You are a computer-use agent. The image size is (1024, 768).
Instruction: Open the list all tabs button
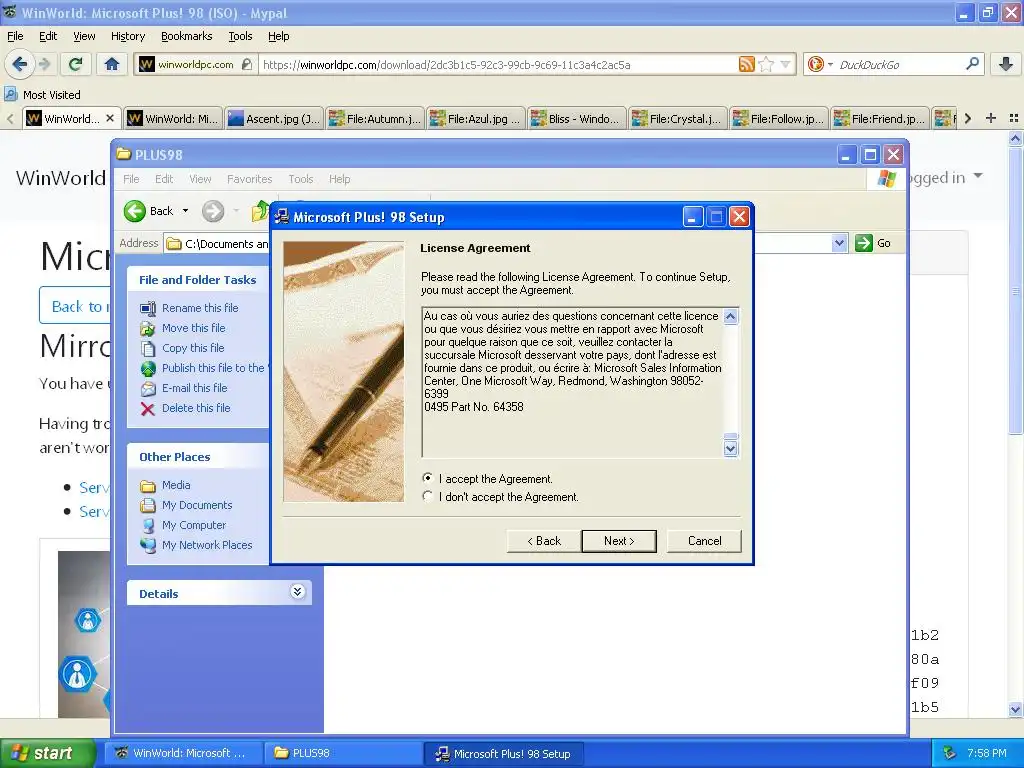1014,118
